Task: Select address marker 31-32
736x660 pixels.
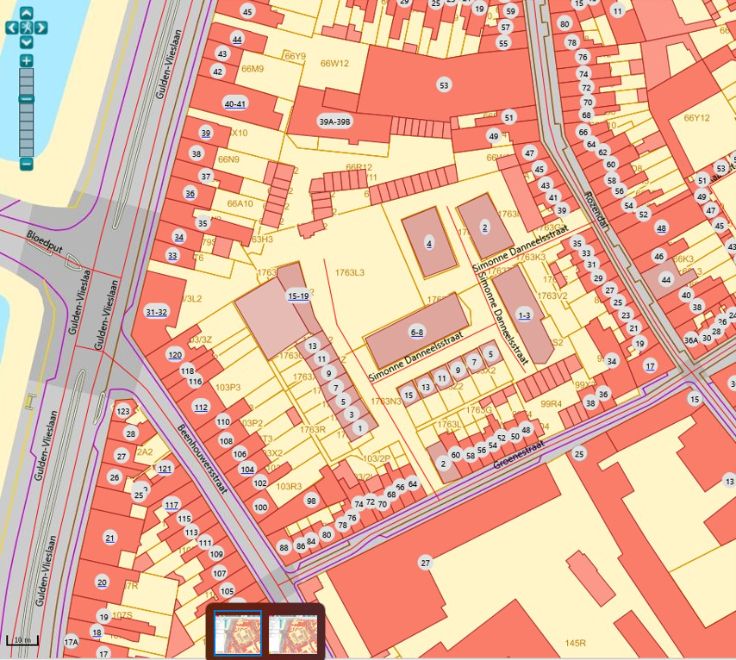Action: (156, 312)
